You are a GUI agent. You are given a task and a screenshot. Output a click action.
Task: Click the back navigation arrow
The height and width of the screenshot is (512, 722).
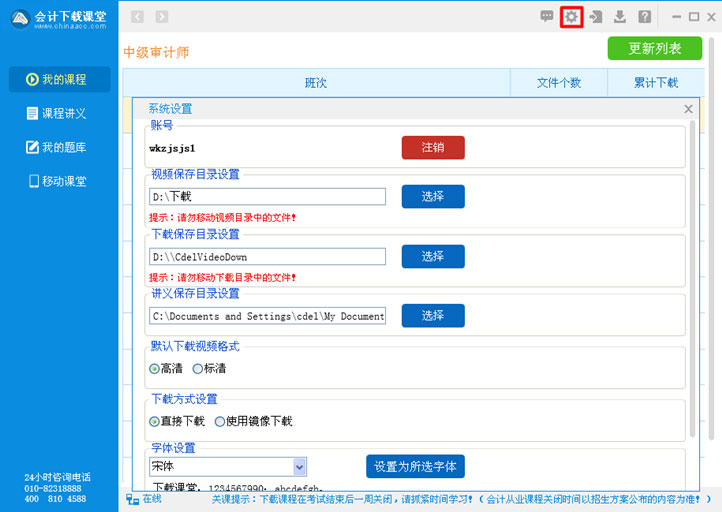pos(138,16)
